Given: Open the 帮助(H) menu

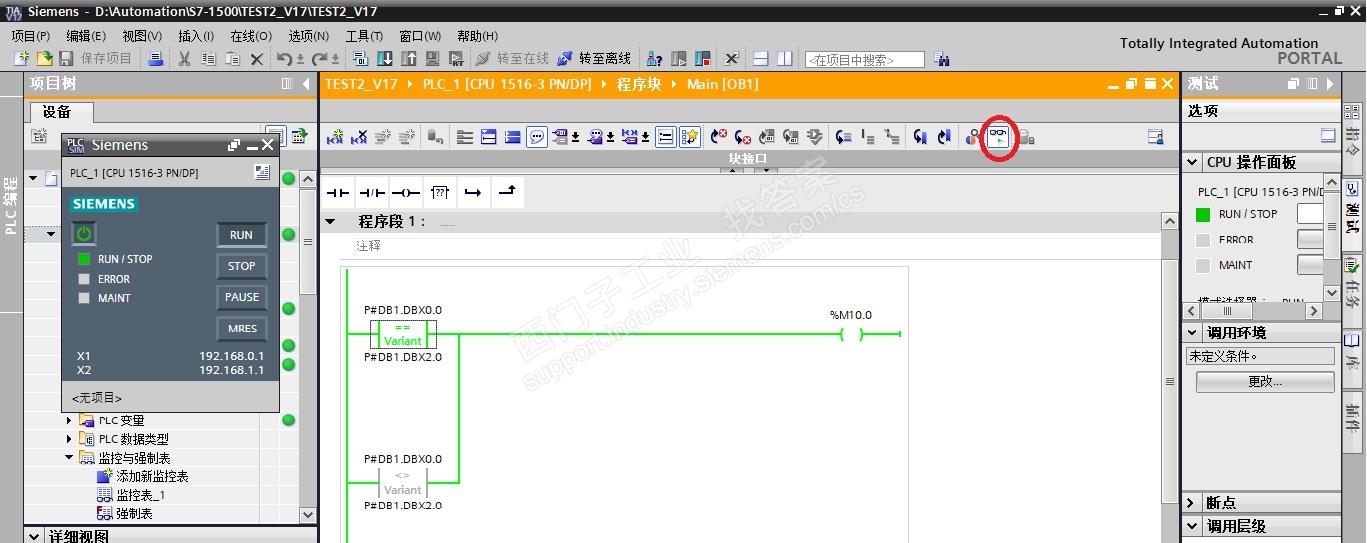Looking at the screenshot, I should pos(477,35).
